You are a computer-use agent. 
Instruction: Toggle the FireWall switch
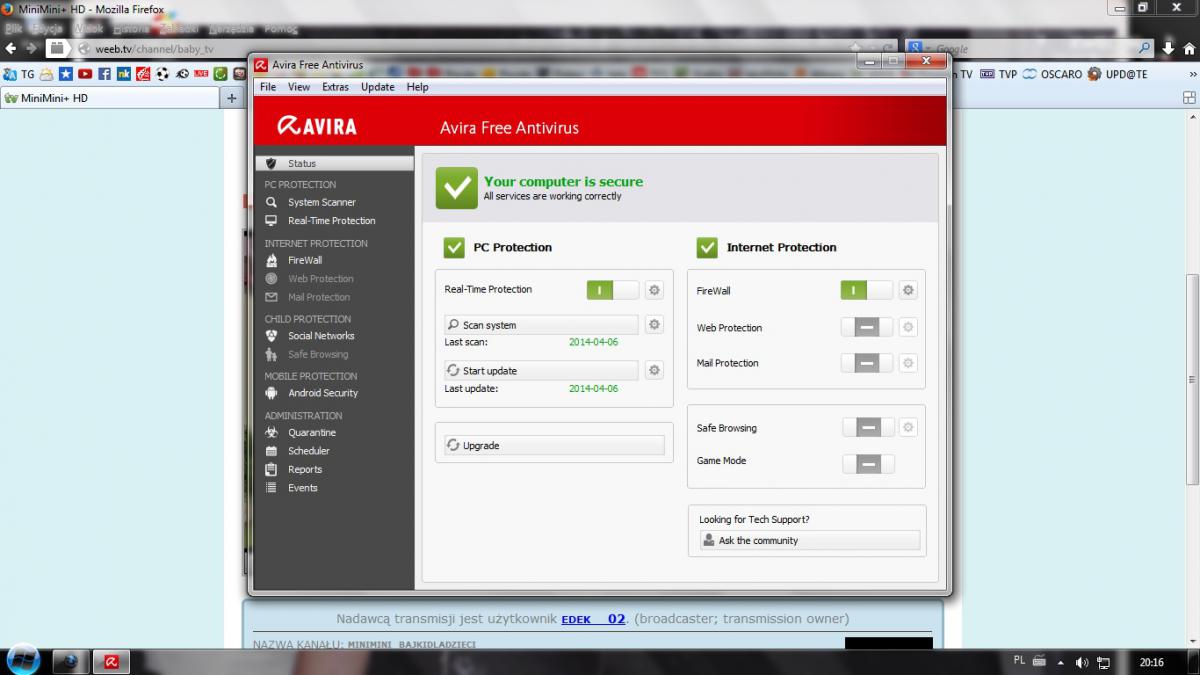click(867, 290)
